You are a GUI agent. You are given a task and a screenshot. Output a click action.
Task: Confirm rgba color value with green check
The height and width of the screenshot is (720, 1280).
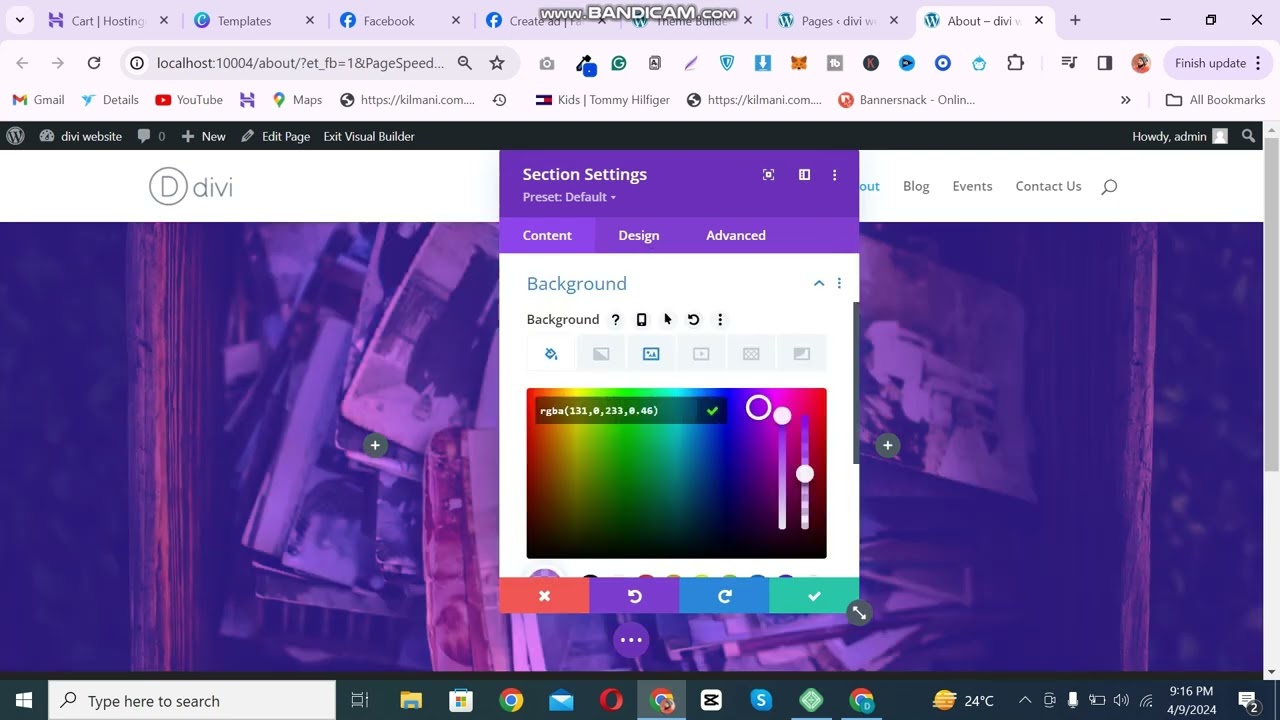712,411
